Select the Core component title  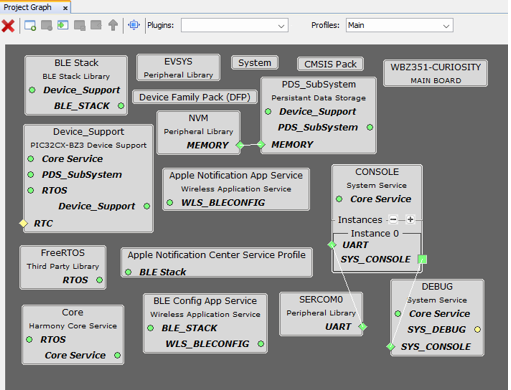coord(73,312)
